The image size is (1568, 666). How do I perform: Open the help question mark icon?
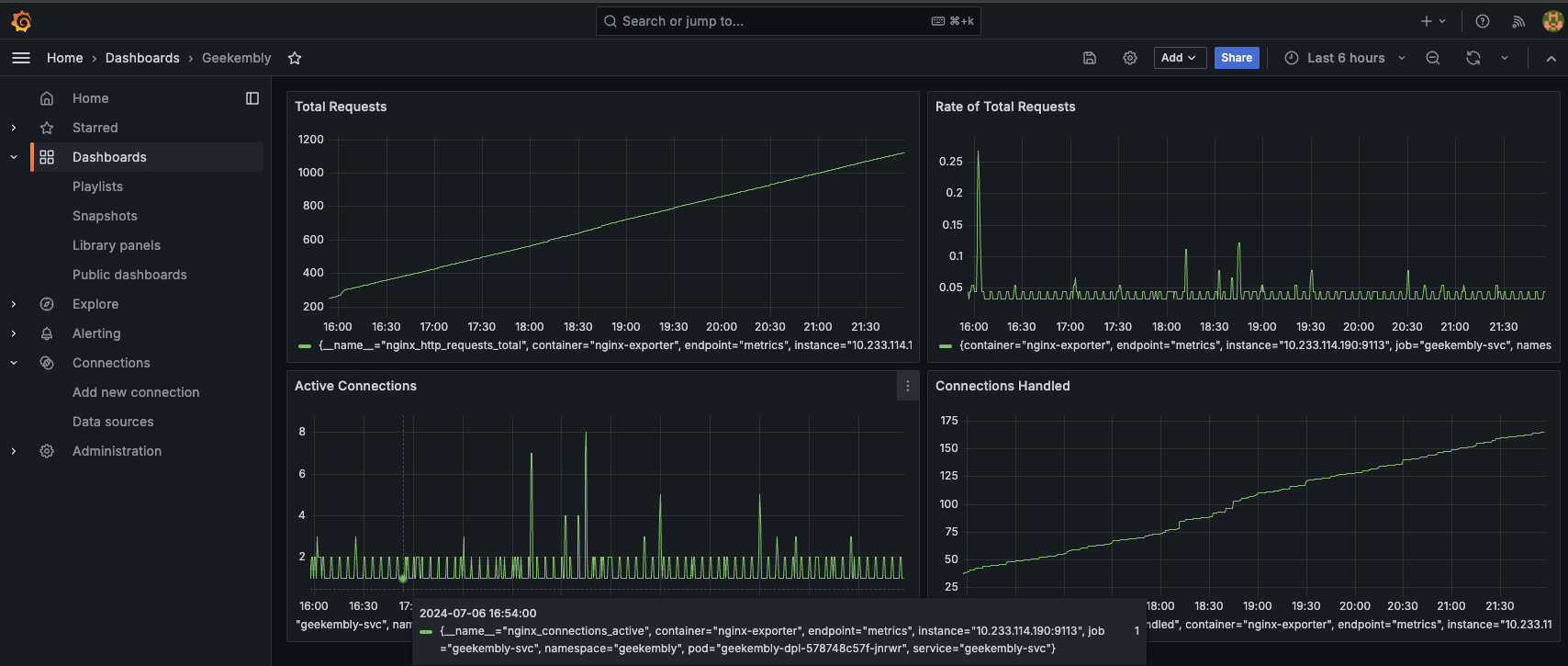[x=1483, y=21]
